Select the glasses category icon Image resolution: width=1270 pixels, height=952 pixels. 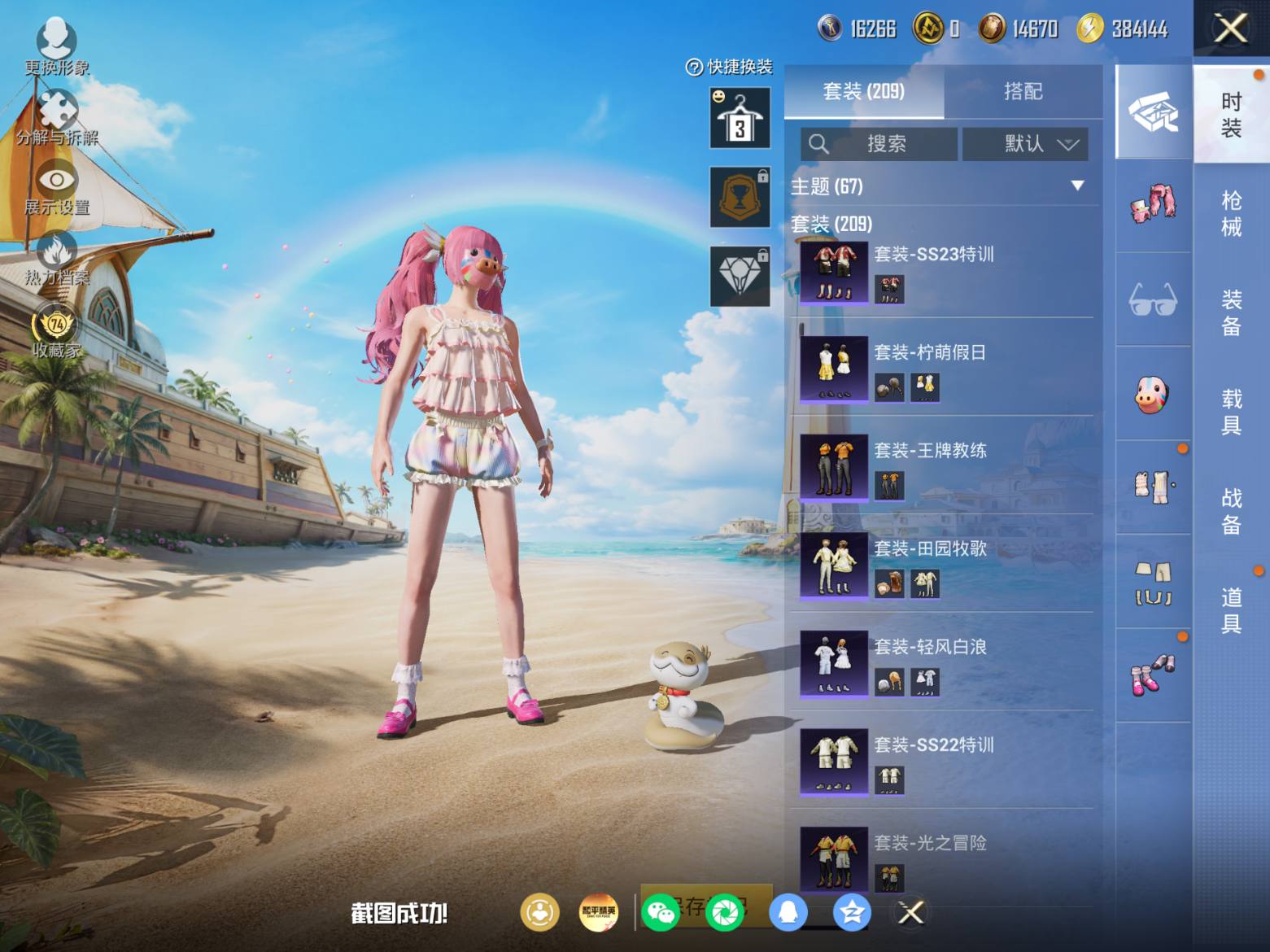click(1153, 299)
